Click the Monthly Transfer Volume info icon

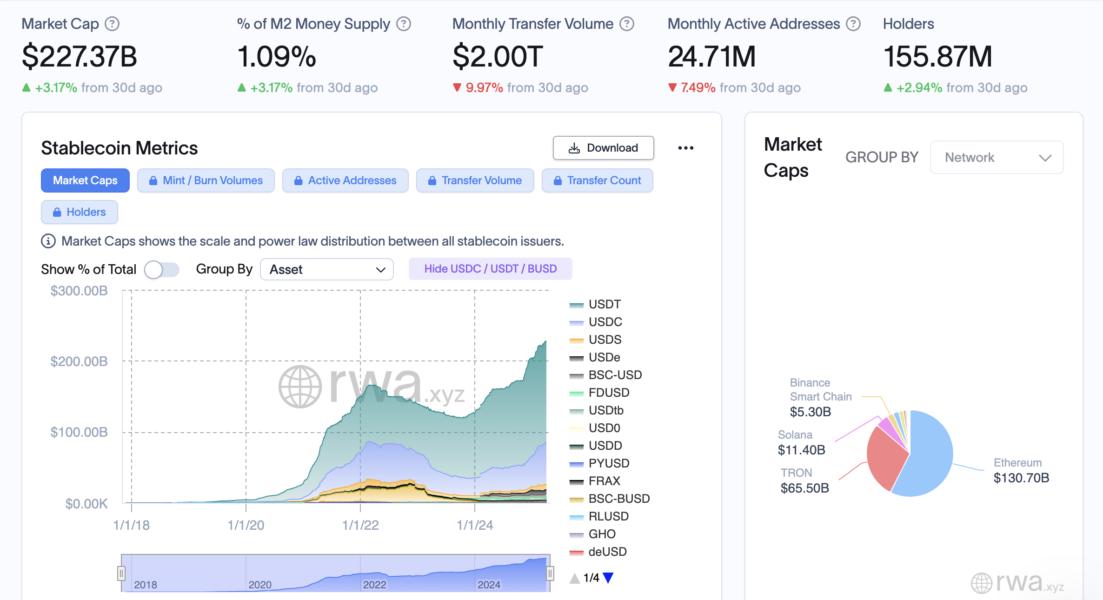(x=628, y=22)
